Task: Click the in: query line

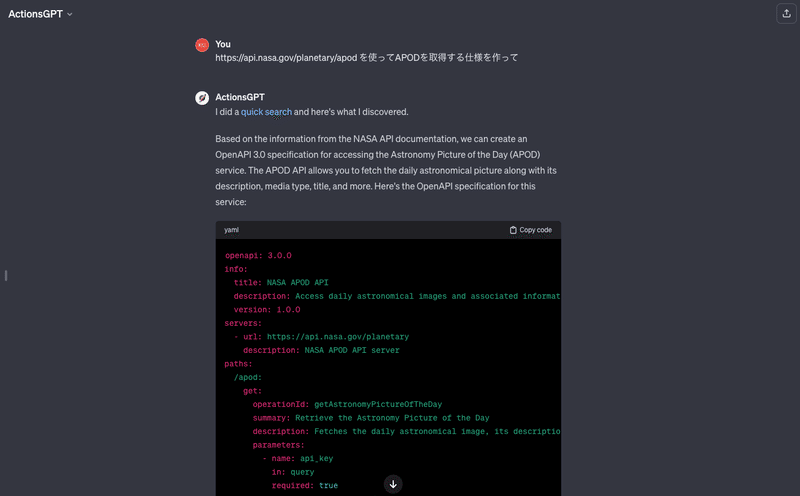Action: point(293,473)
